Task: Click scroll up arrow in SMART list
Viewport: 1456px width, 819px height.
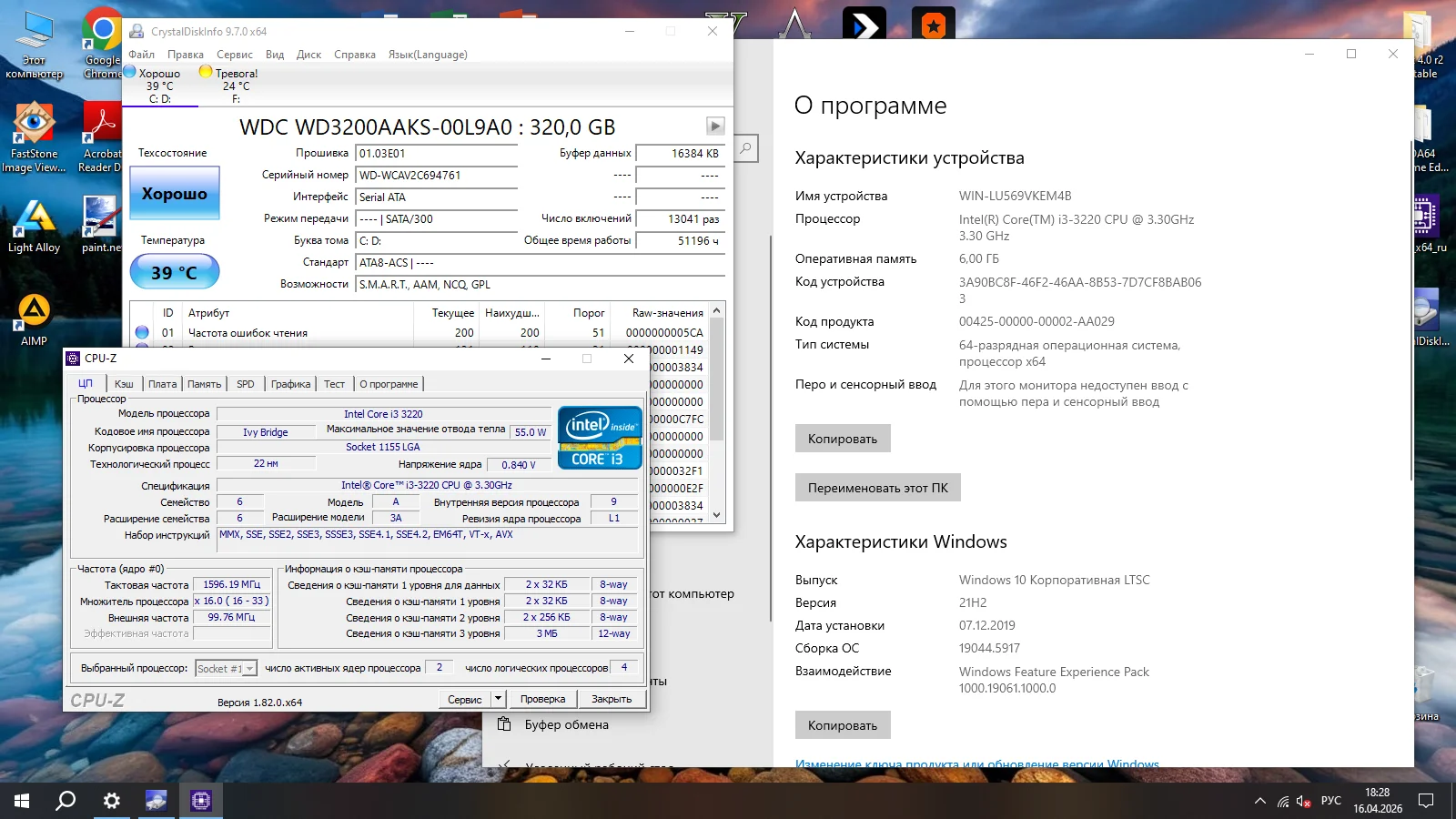Action: coord(717,311)
